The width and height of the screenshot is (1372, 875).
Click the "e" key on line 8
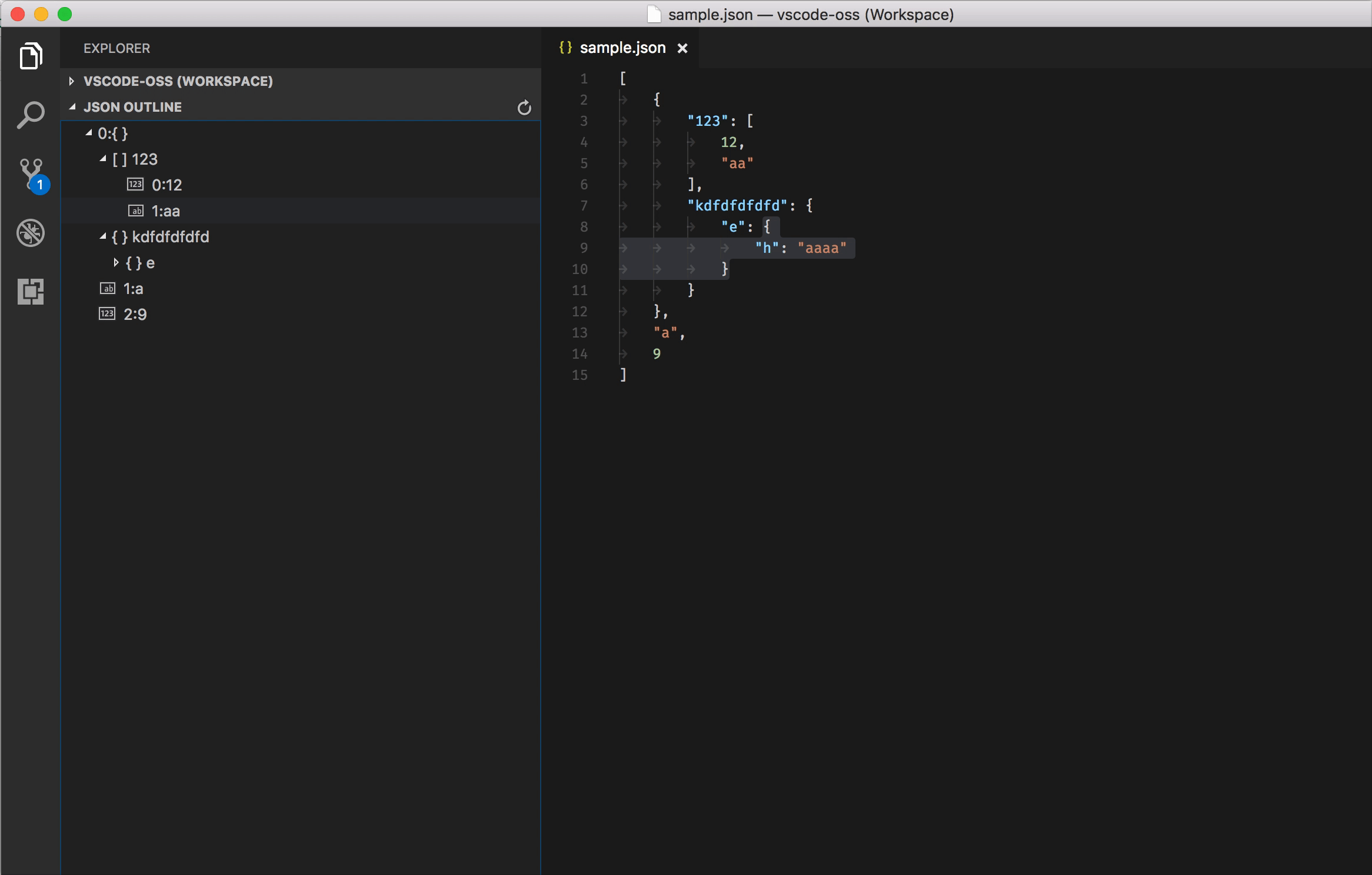pyautogui.click(x=733, y=226)
